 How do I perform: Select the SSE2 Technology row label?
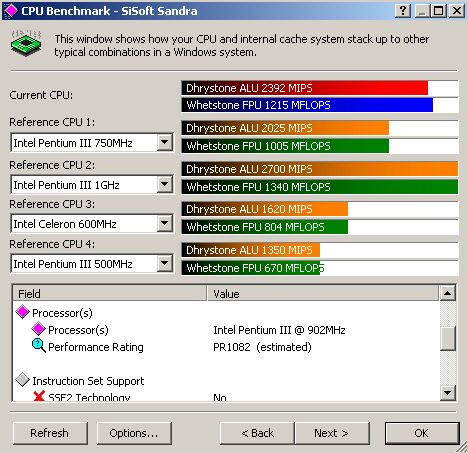point(89,397)
